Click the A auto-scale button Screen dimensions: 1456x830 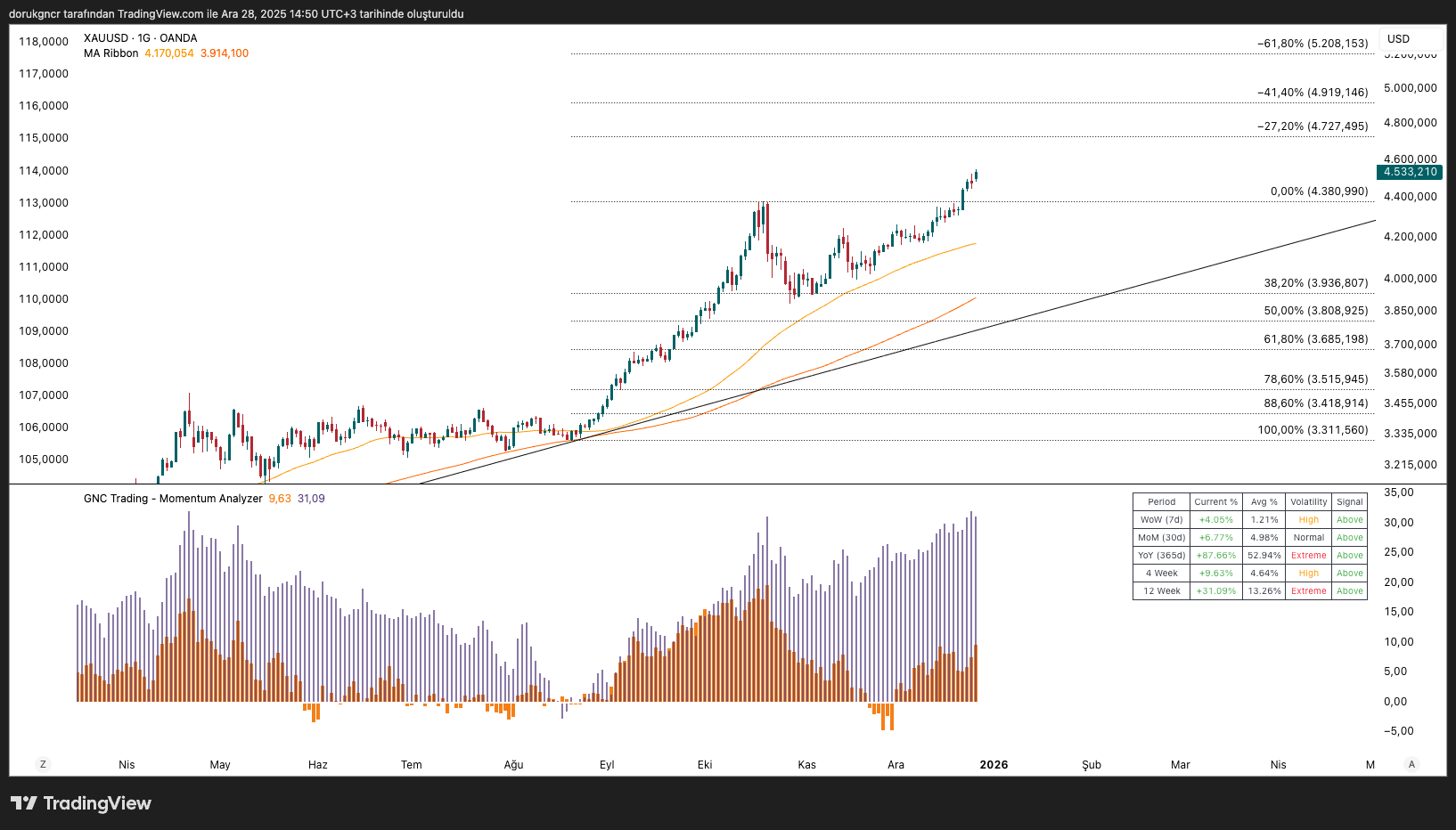pyautogui.click(x=1411, y=764)
